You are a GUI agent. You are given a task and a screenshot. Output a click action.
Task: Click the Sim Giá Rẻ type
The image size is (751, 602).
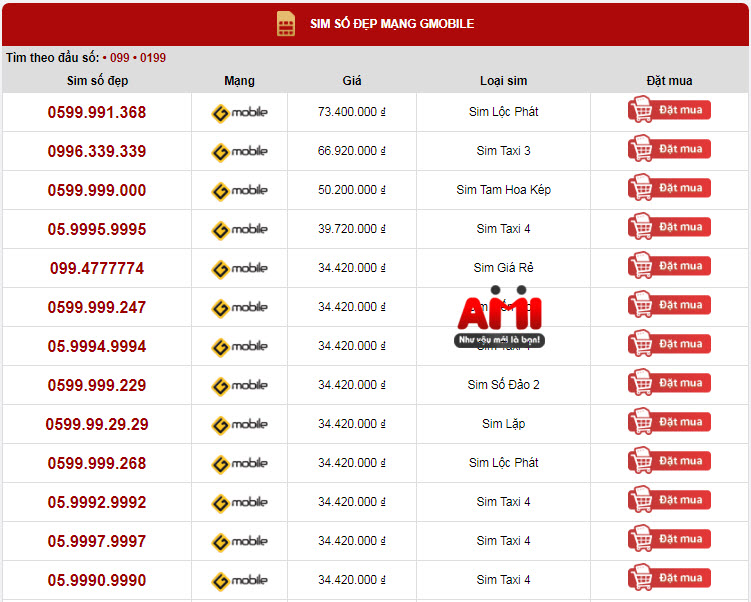click(503, 267)
